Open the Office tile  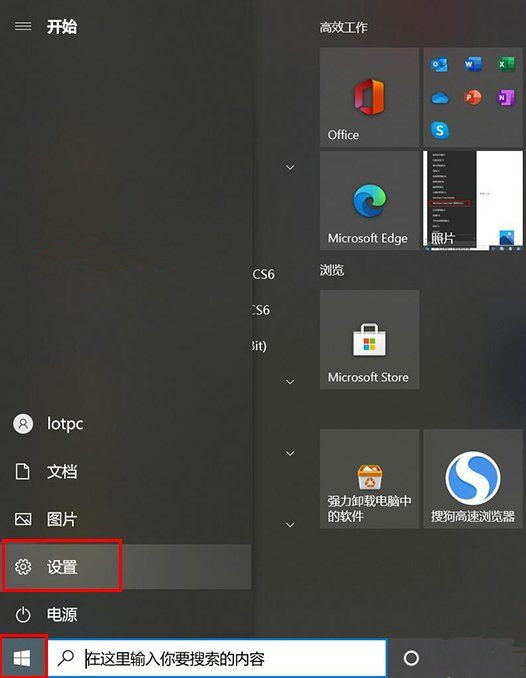pos(369,97)
